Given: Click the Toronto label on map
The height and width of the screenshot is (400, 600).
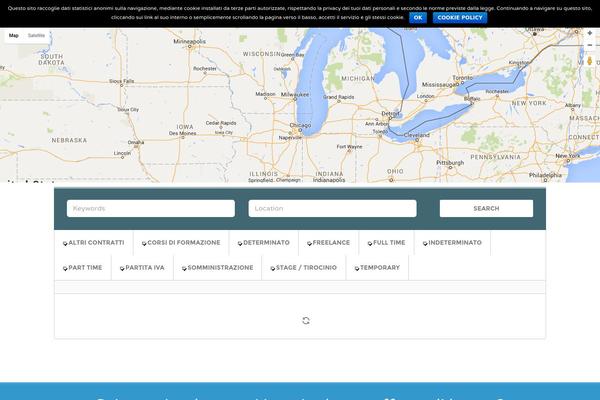Looking at the screenshot, I should point(463,78).
